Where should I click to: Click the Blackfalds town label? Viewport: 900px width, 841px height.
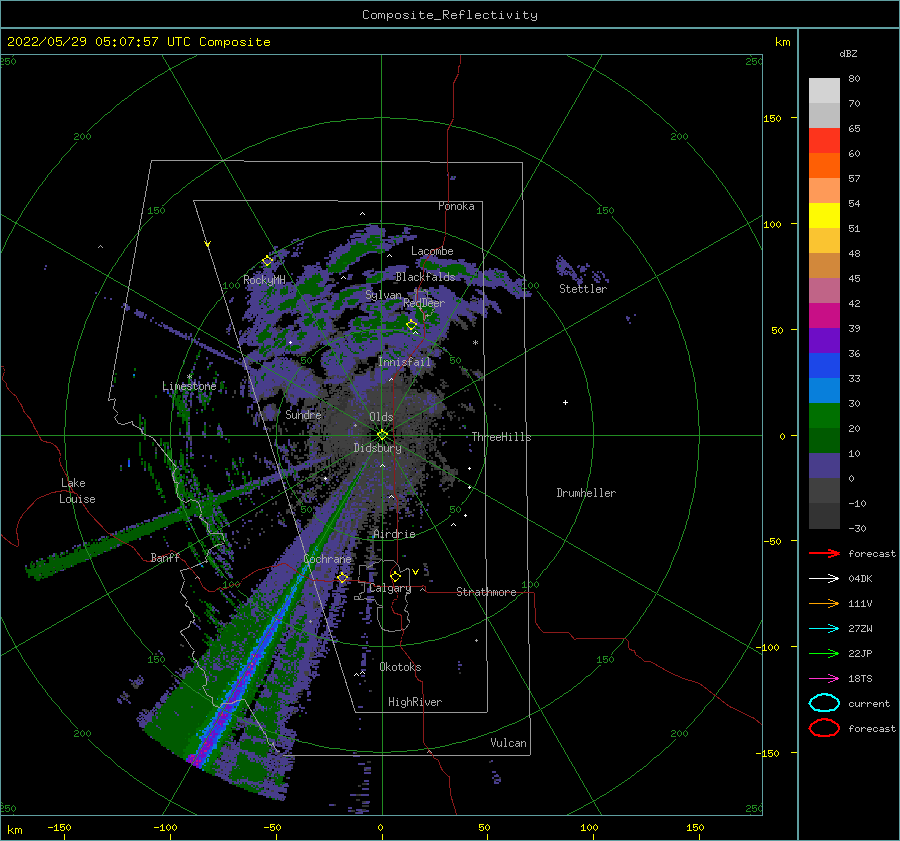coord(425,277)
